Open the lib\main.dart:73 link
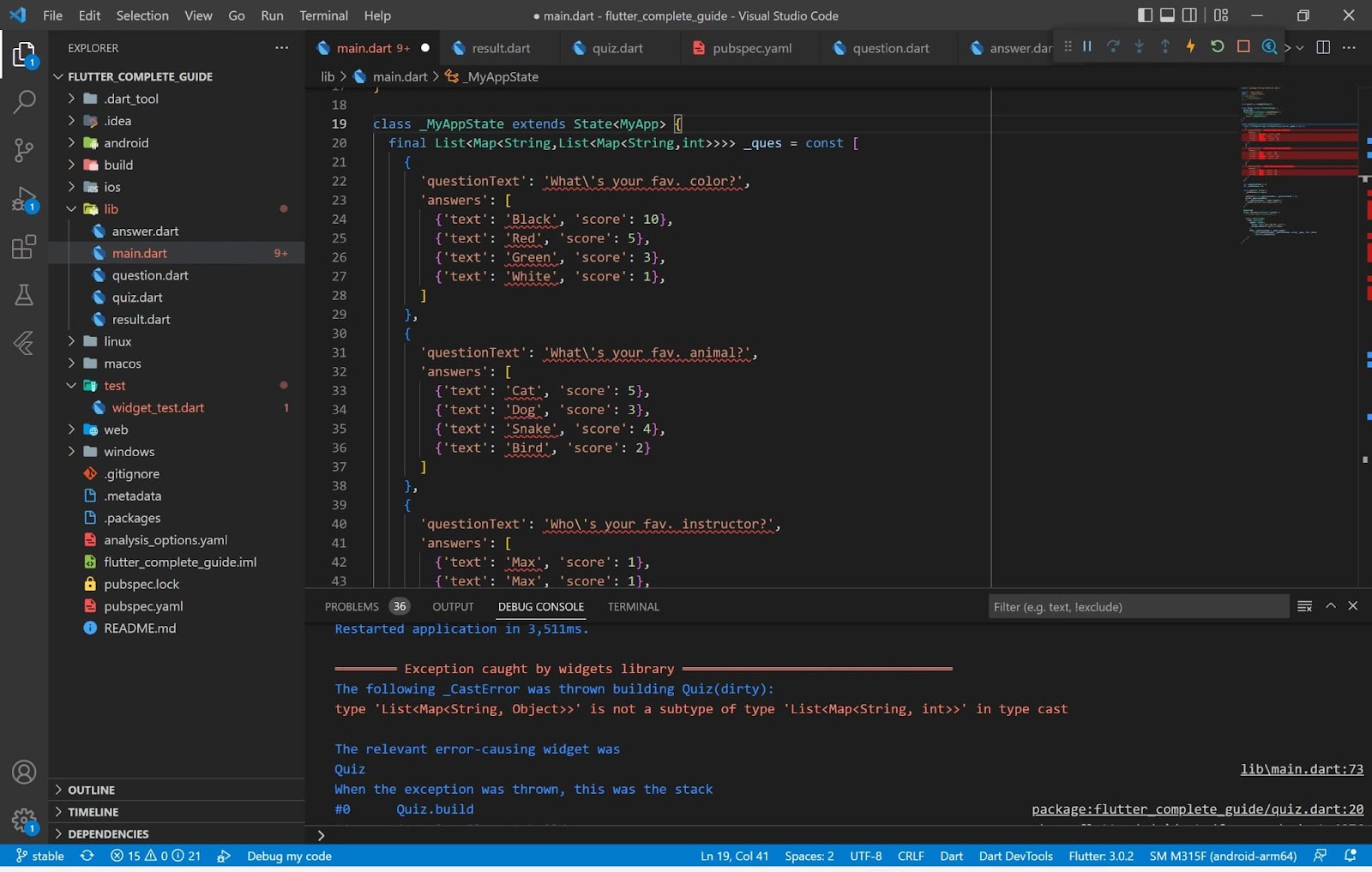 tap(1301, 769)
